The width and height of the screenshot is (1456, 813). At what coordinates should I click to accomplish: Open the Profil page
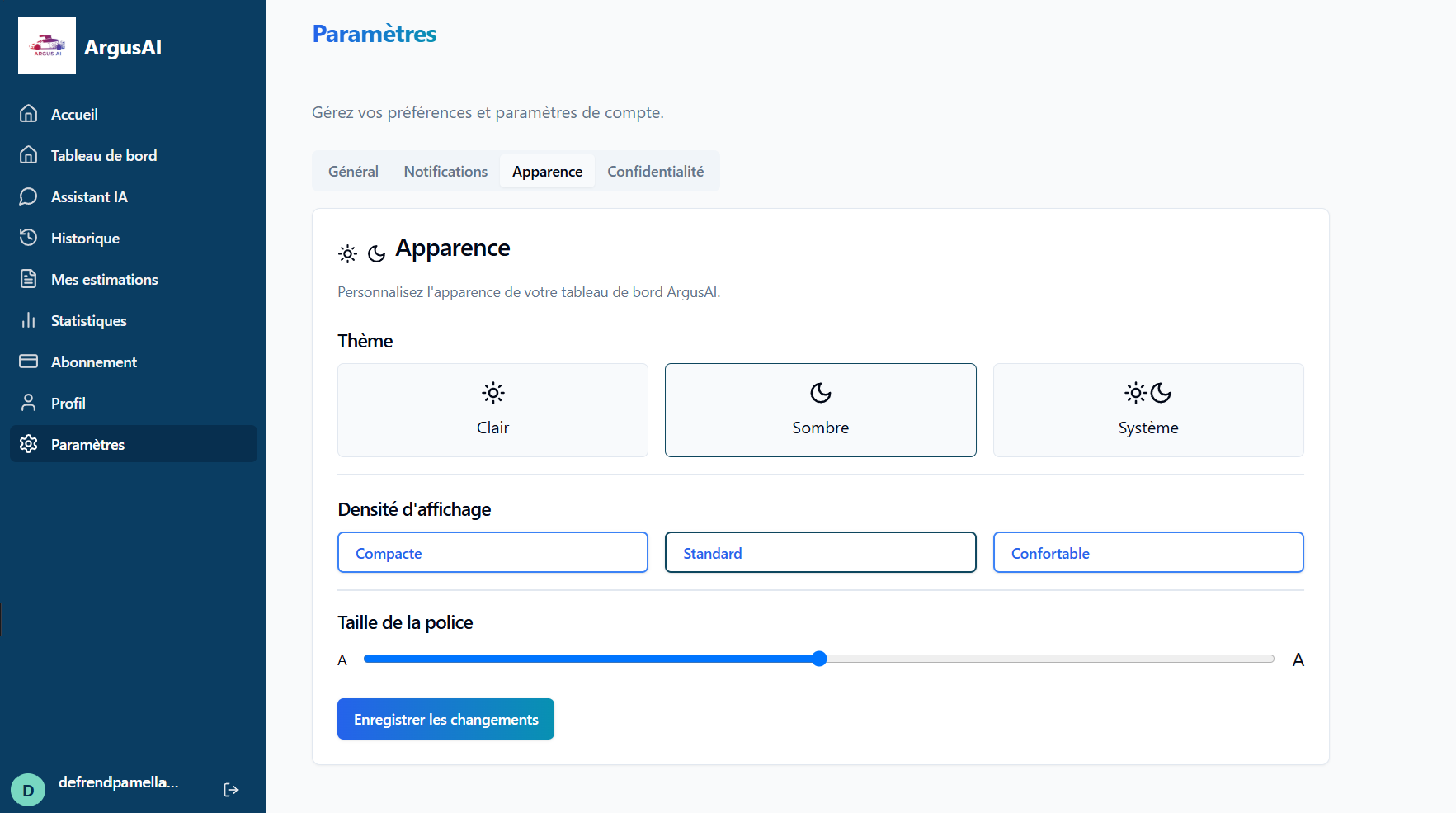click(134, 403)
